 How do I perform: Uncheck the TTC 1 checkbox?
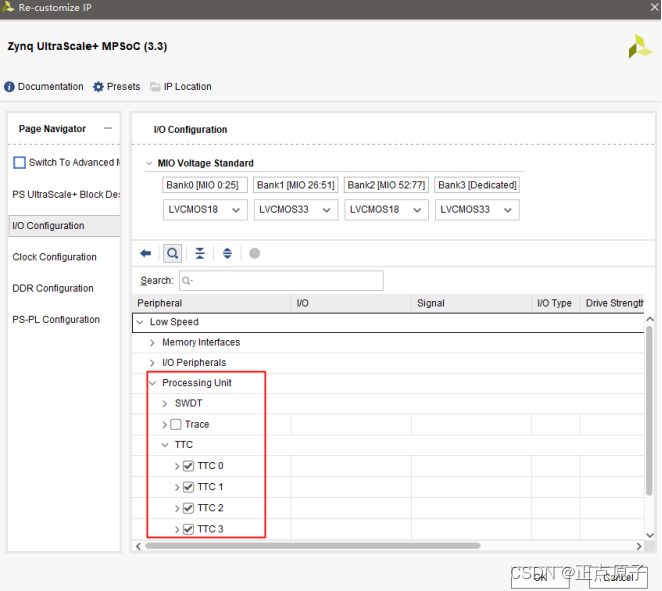click(188, 487)
